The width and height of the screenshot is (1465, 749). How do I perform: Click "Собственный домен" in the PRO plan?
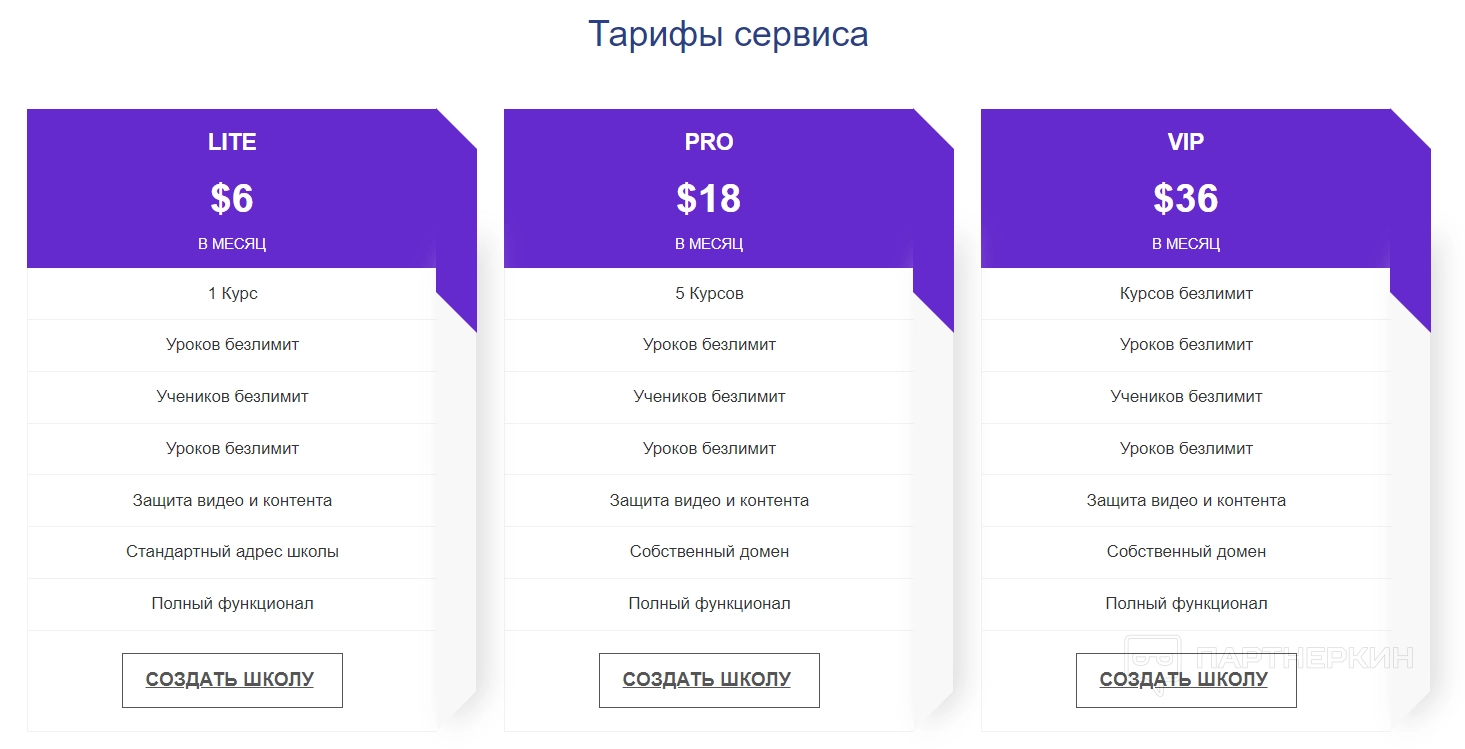coord(709,552)
